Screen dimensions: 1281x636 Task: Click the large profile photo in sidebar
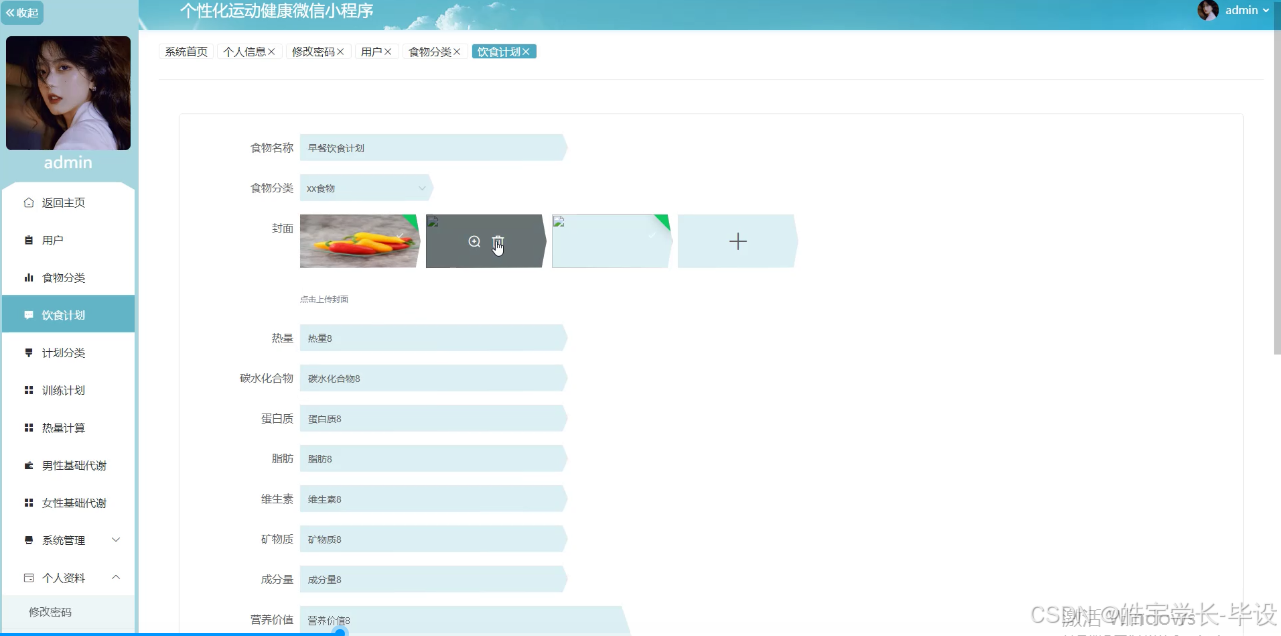click(x=68, y=93)
